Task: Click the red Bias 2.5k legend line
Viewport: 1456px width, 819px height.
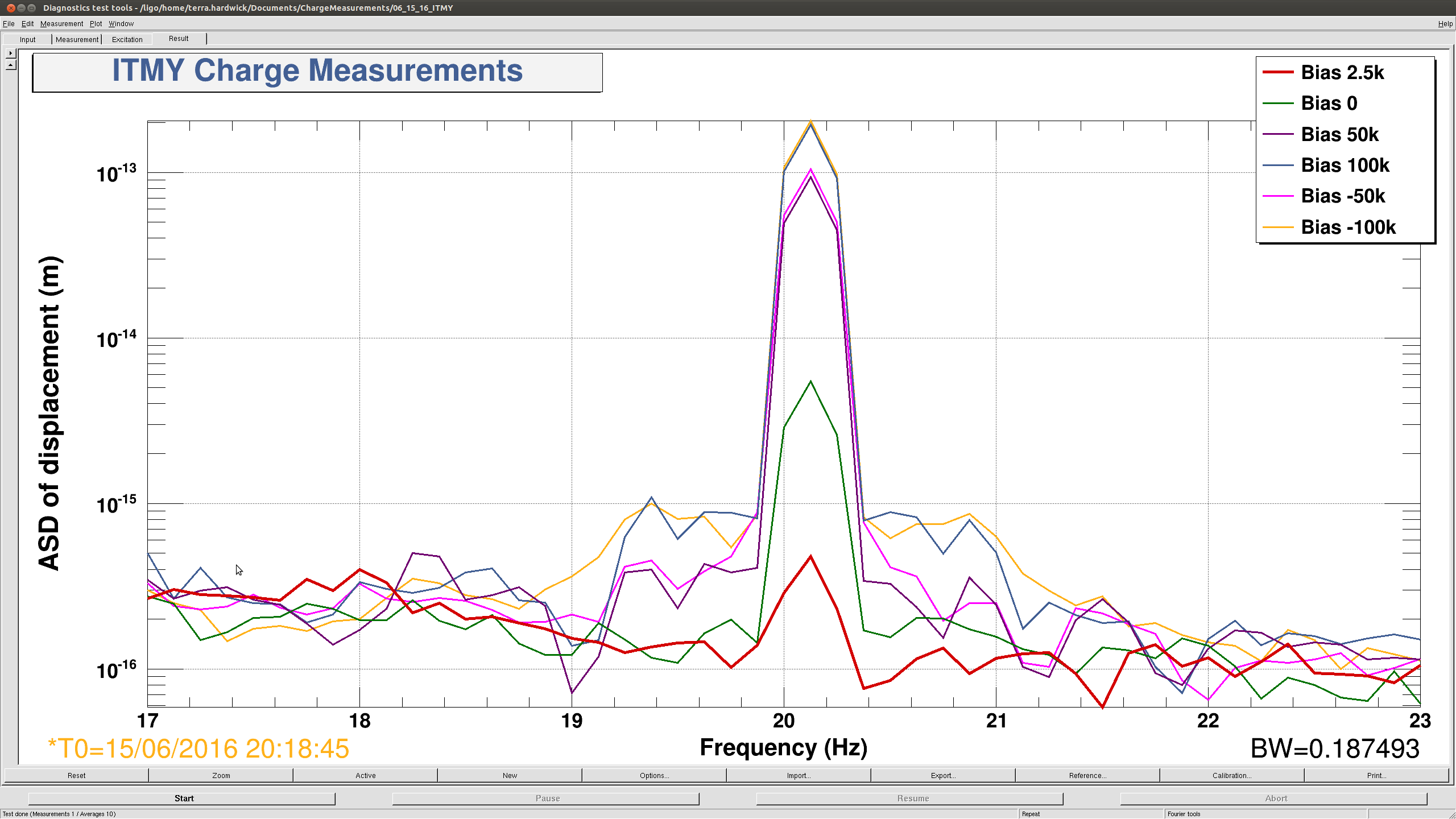Action: pos(1278,72)
